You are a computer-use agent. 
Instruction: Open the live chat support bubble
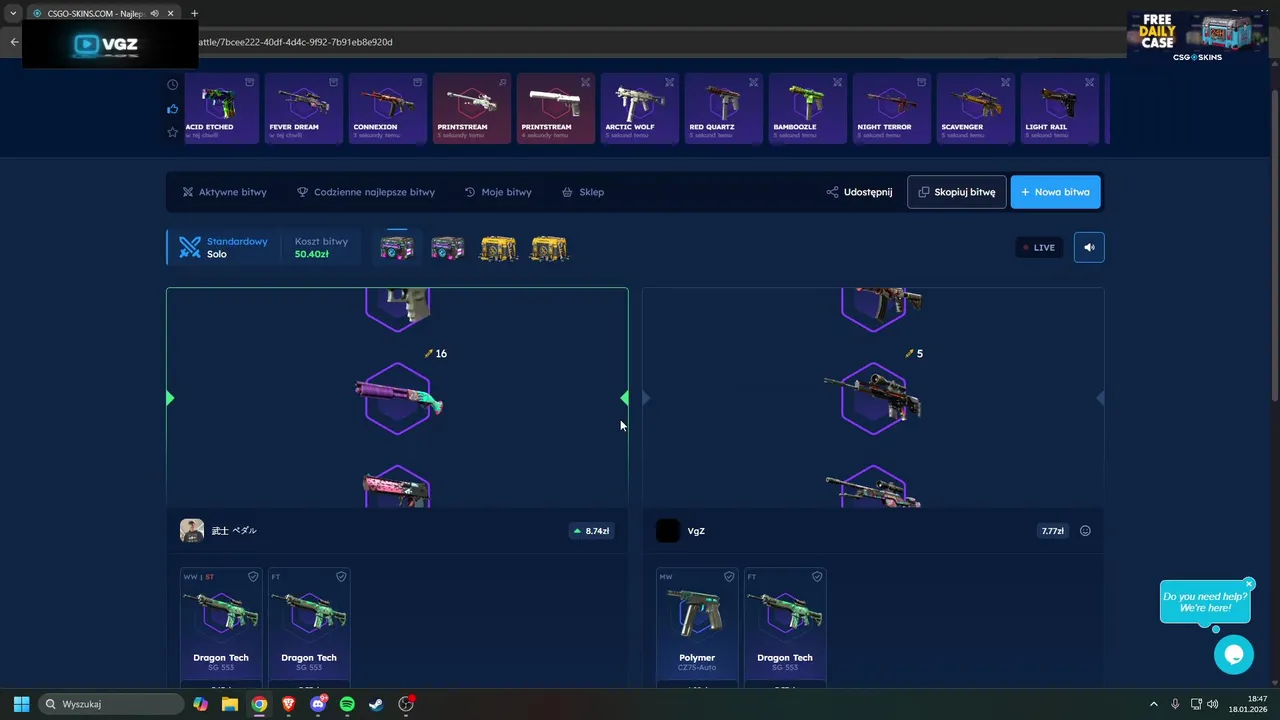1234,654
